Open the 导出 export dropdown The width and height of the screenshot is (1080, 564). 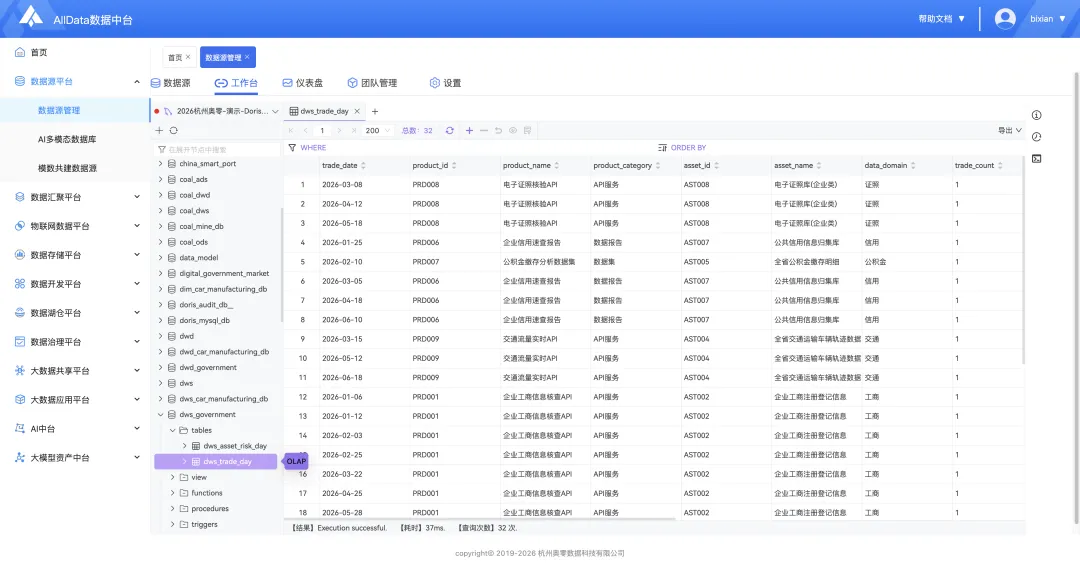pyautogui.click(x=1010, y=131)
